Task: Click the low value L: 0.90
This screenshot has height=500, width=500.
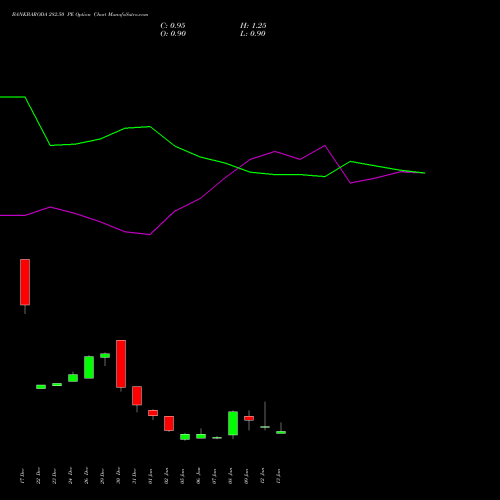Action: point(253,34)
